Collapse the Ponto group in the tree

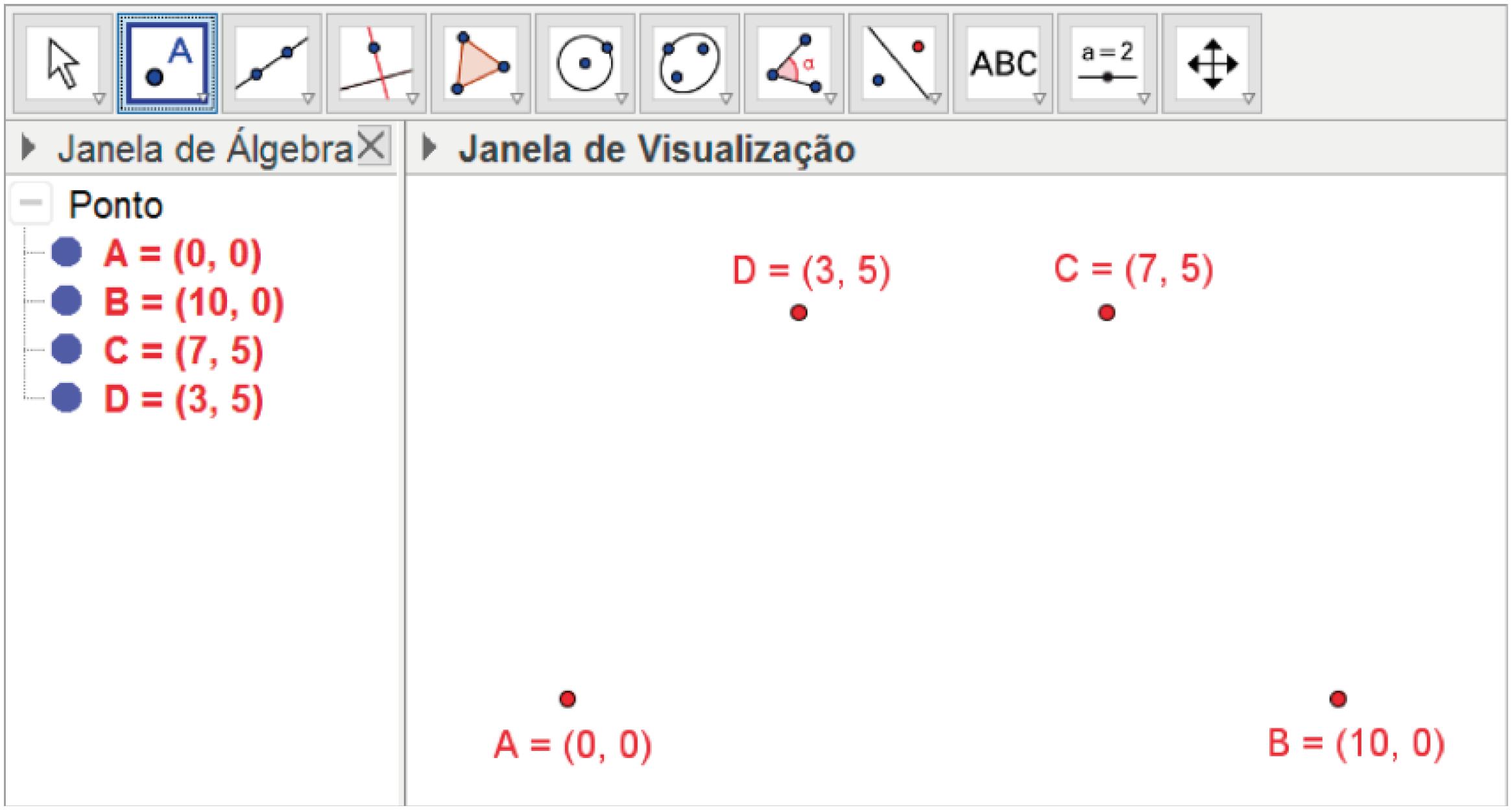pos(30,203)
